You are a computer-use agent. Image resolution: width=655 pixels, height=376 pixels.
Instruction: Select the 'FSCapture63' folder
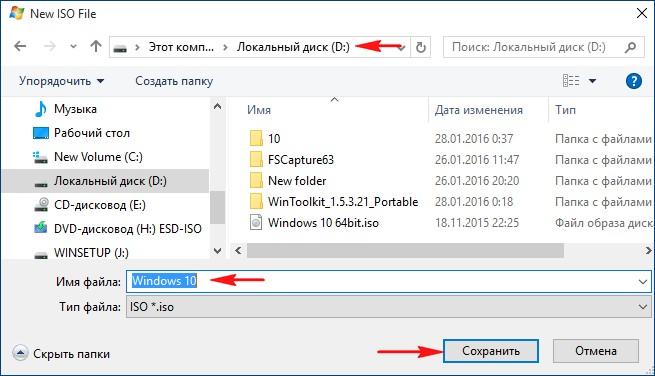[301, 160]
